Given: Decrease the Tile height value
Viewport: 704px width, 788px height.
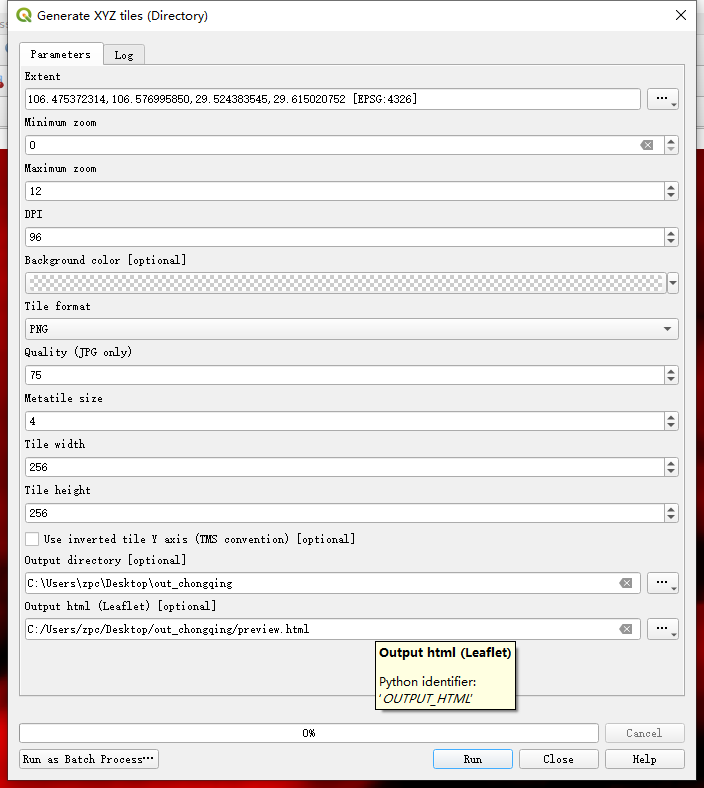Looking at the screenshot, I should tap(671, 518).
